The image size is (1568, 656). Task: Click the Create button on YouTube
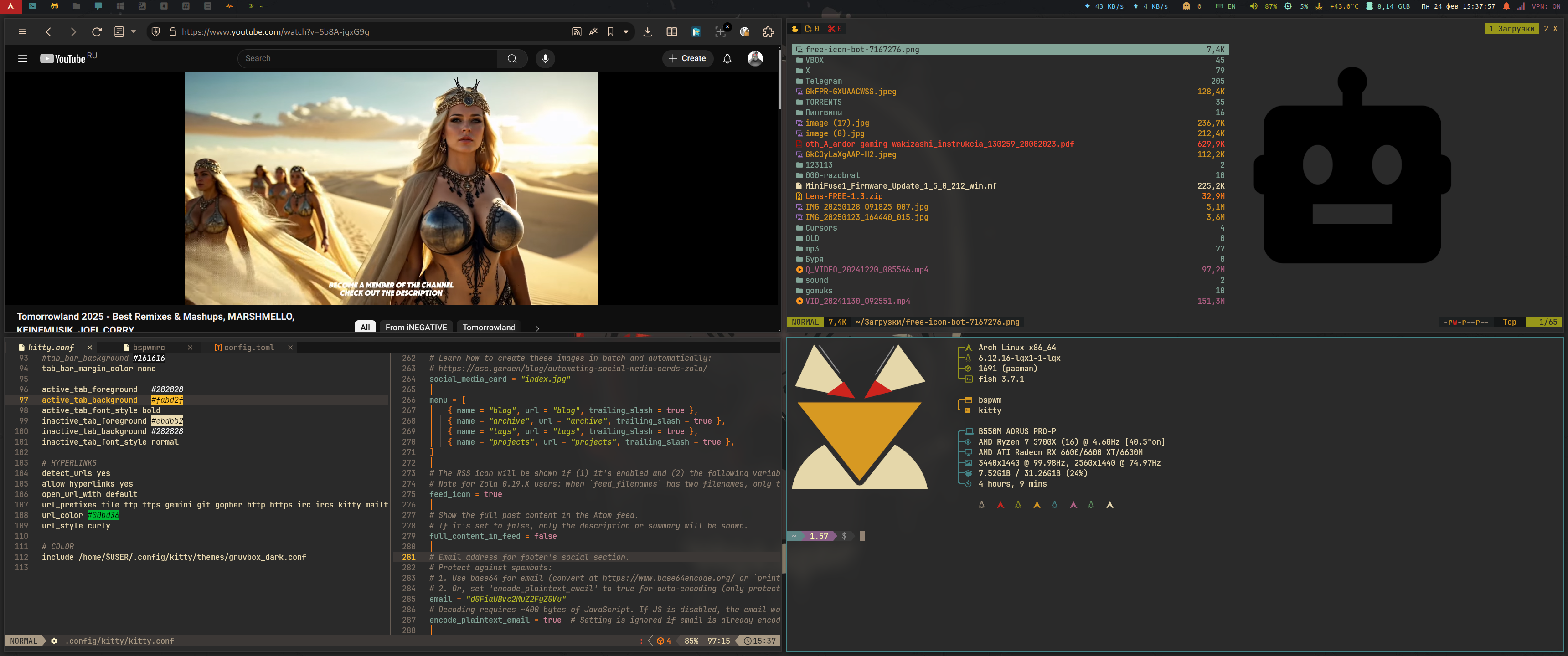687,58
